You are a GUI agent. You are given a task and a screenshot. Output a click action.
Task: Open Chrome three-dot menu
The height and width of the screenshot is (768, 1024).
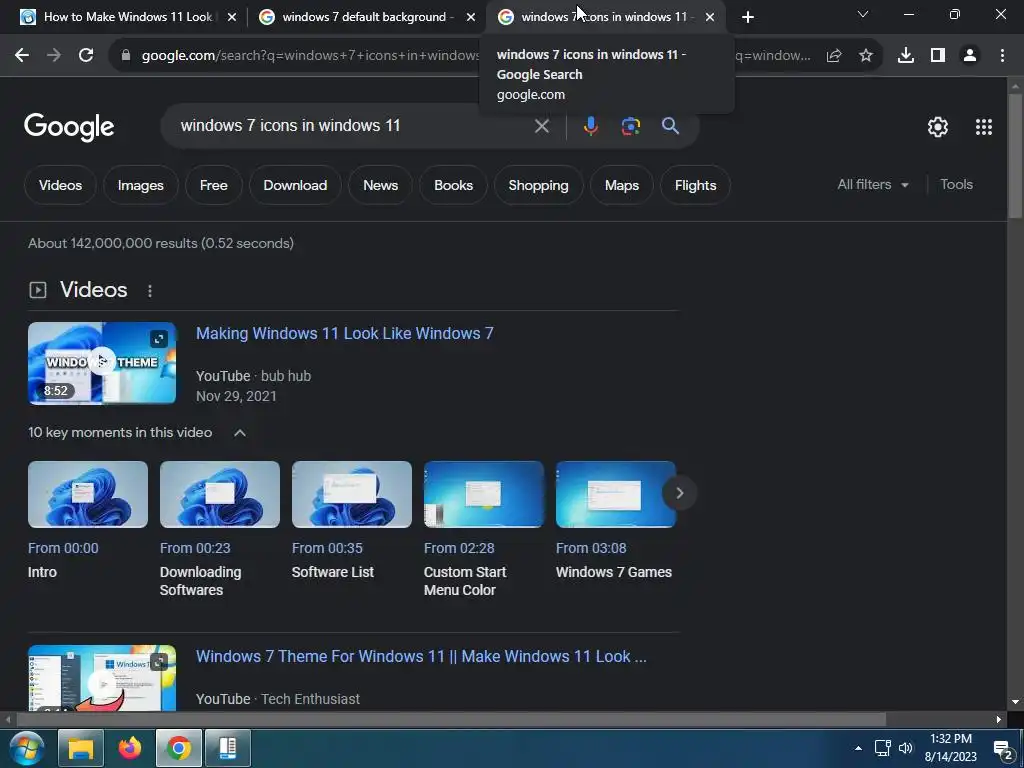(x=1002, y=56)
